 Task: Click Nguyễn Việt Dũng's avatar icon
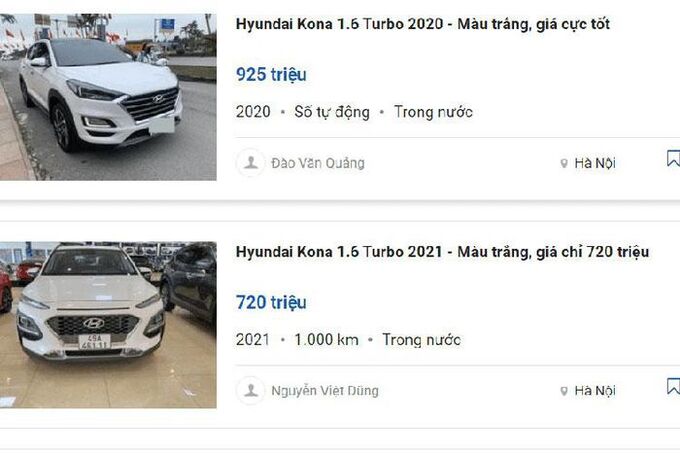pyautogui.click(x=251, y=391)
